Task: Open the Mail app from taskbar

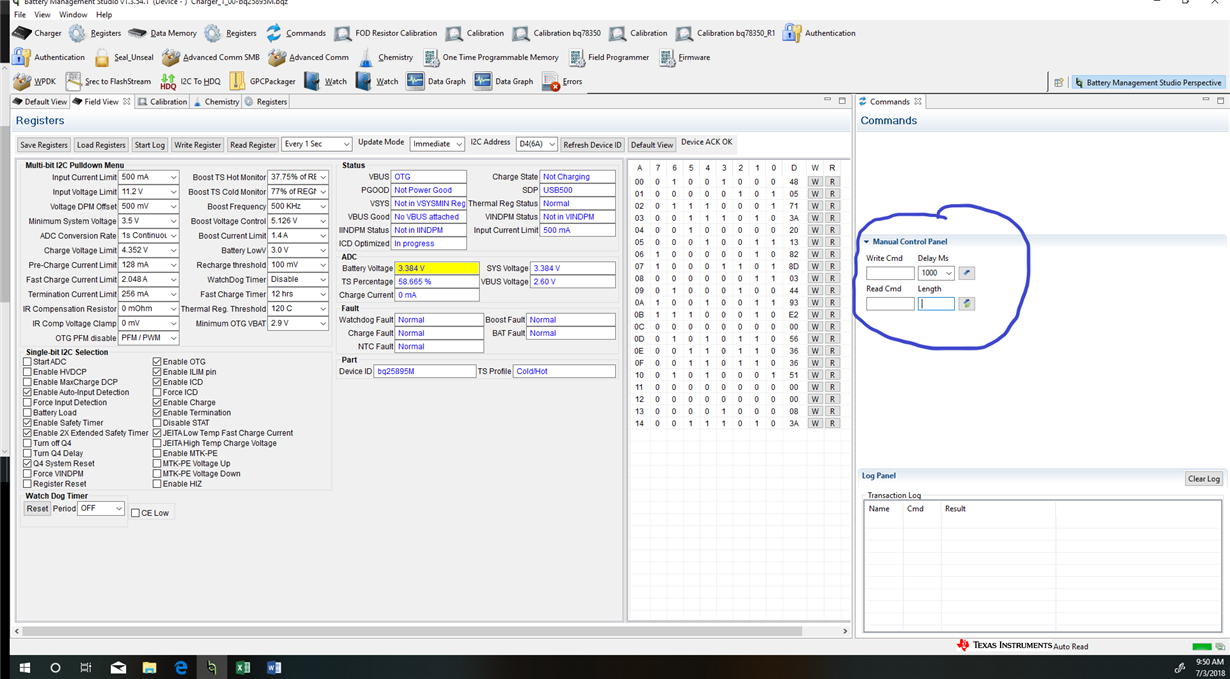Action: tap(118, 667)
